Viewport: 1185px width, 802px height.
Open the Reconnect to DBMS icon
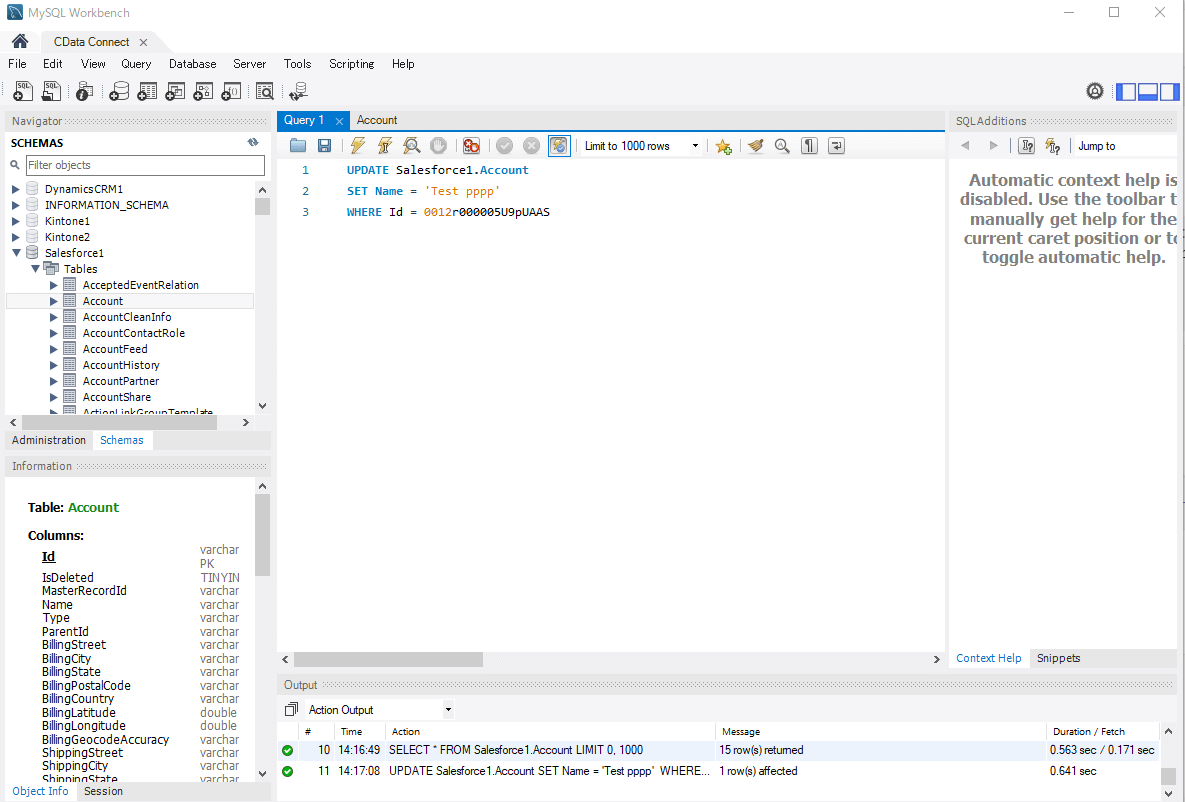click(x=298, y=91)
